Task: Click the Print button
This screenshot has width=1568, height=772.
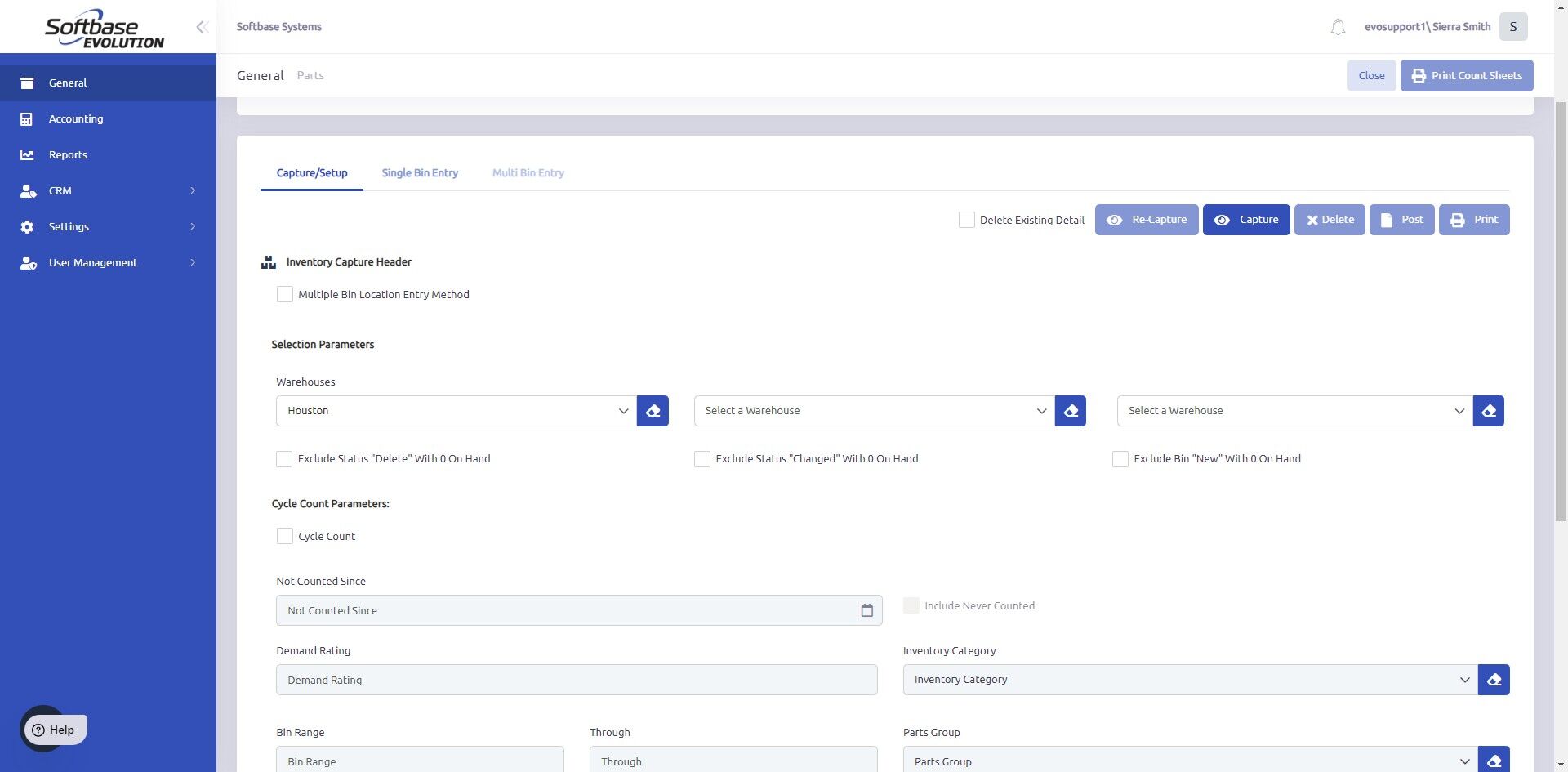Action: [x=1474, y=220]
